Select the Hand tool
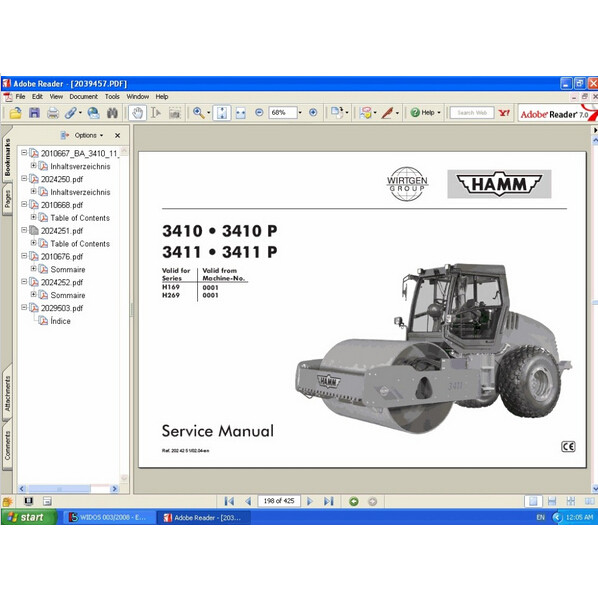Viewport: 598px width, 598px height. pyautogui.click(x=137, y=113)
